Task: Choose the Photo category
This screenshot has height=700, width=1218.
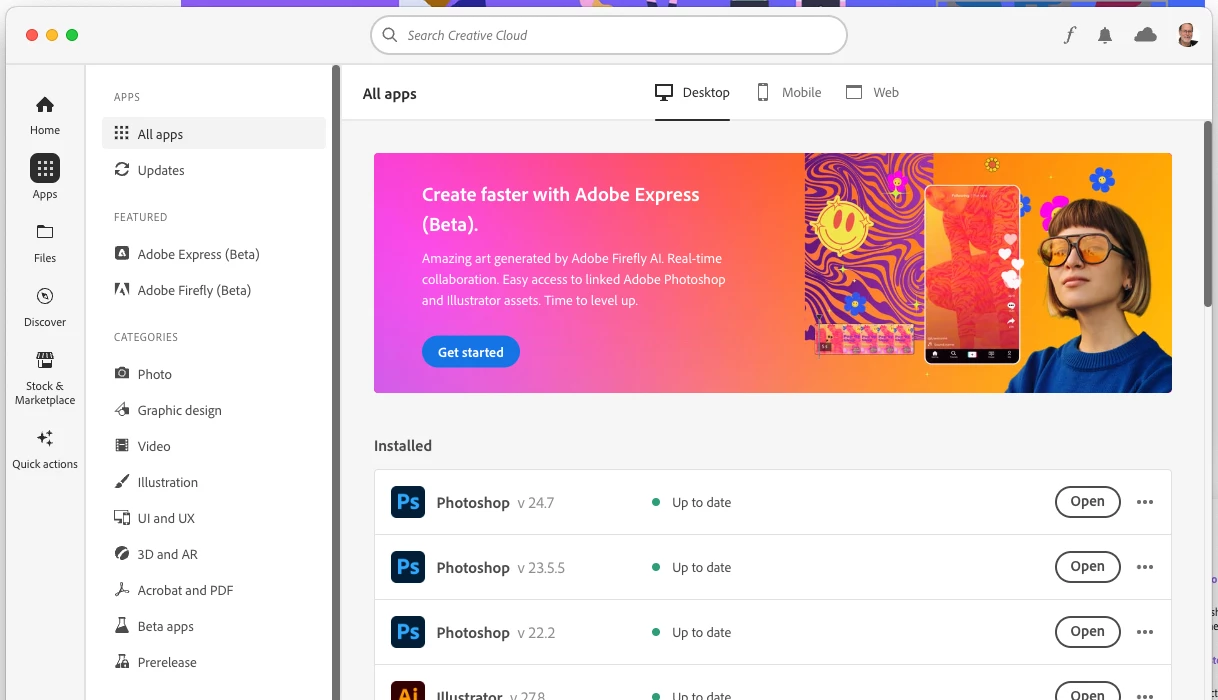Action: pos(214,374)
